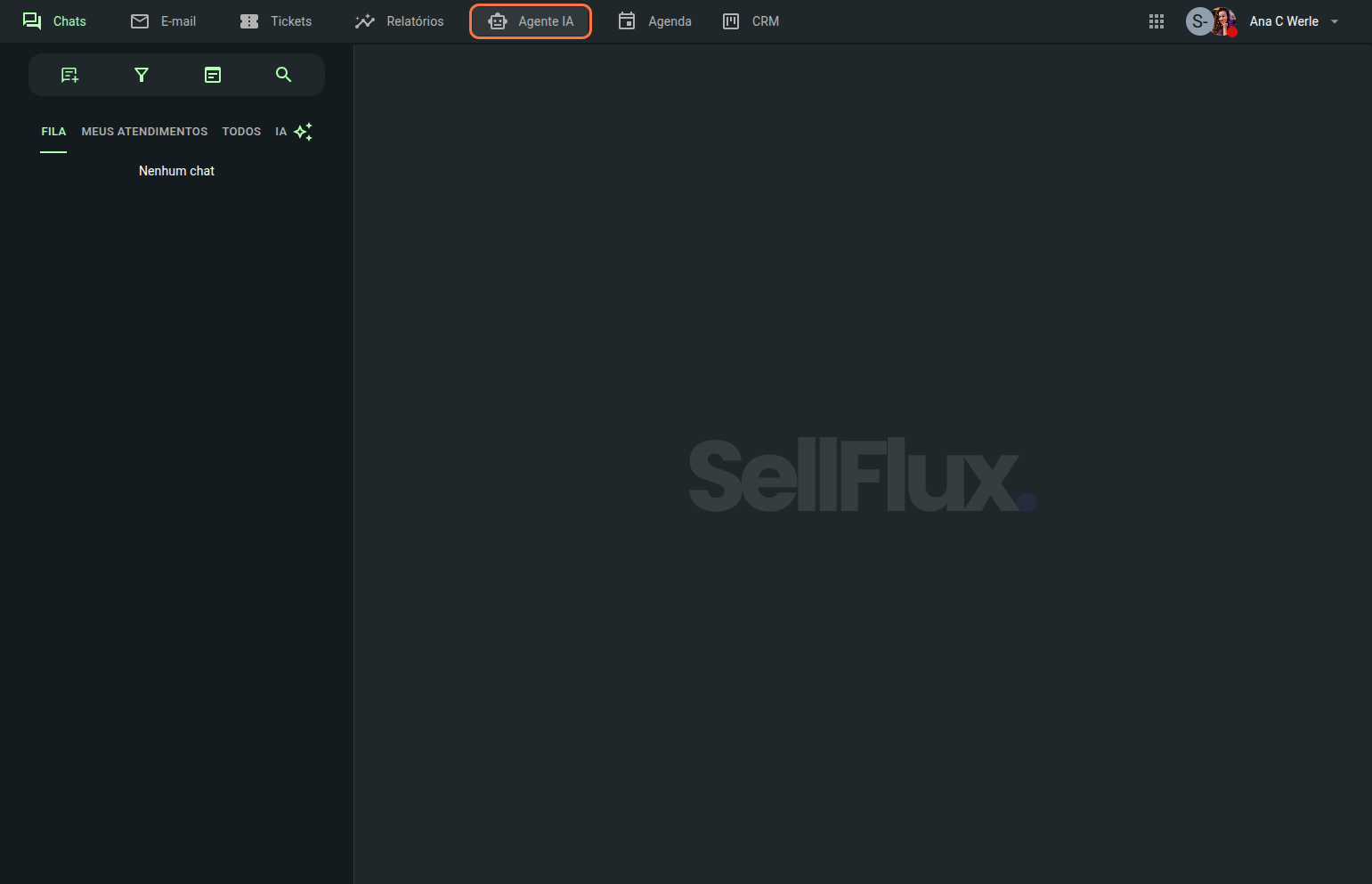Screen dimensions: 1372x884
Task: Switch to the MEUS ATENDIMENTOS tab
Action: (x=144, y=132)
